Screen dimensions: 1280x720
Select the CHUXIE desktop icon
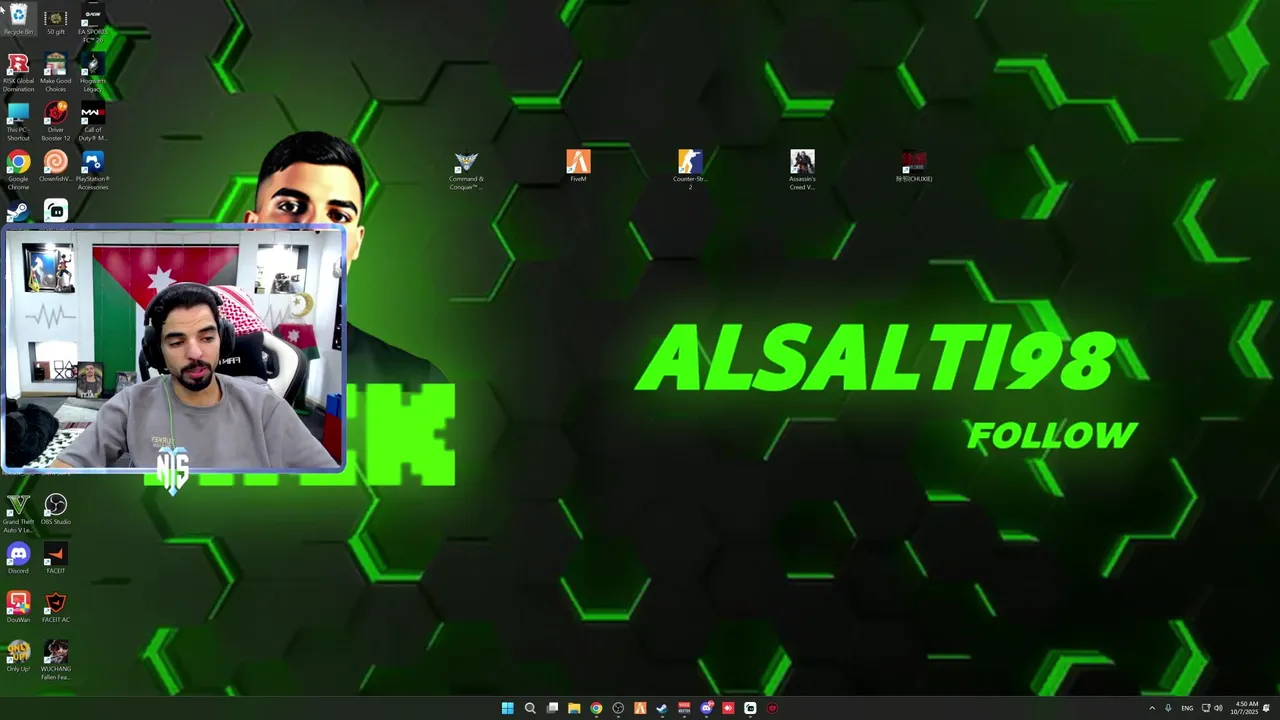tap(914, 167)
